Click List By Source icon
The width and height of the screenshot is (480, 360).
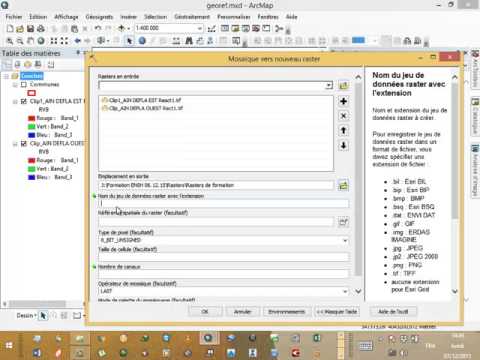coord(17,64)
